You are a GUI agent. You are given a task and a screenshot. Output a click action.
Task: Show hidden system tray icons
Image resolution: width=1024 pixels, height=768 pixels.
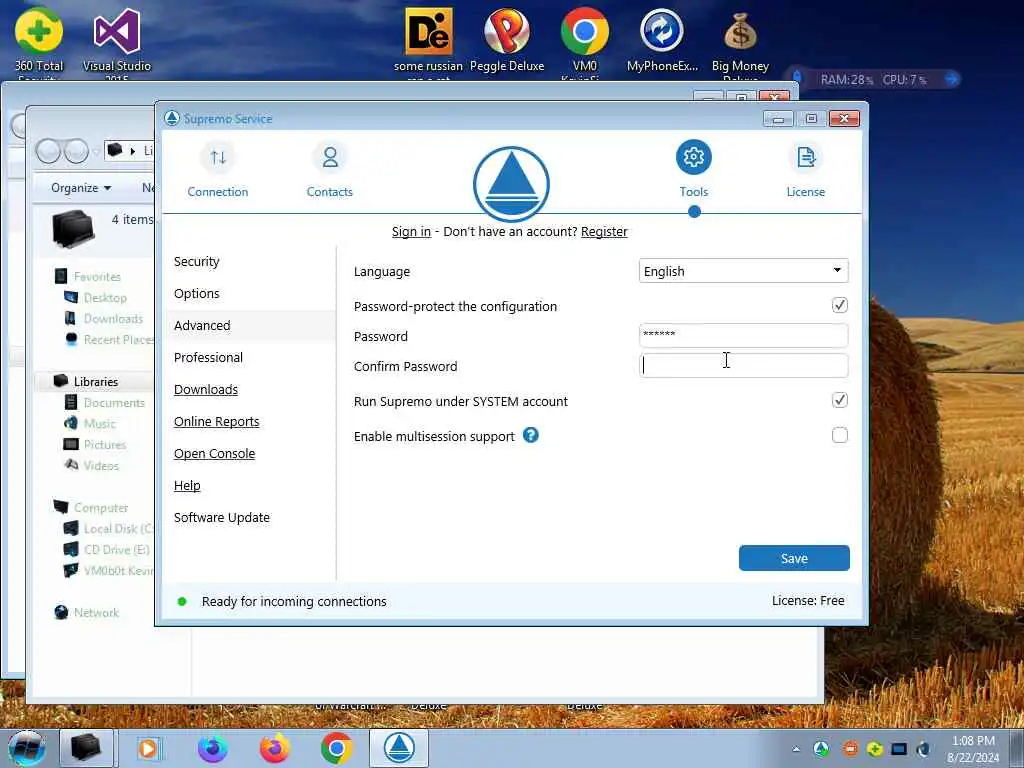pos(796,749)
